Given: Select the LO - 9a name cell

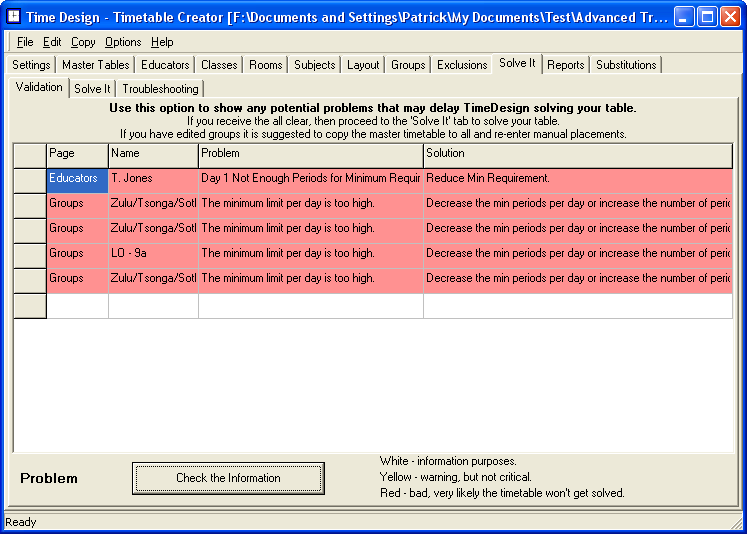Looking at the screenshot, I should pyautogui.click(x=153, y=254).
